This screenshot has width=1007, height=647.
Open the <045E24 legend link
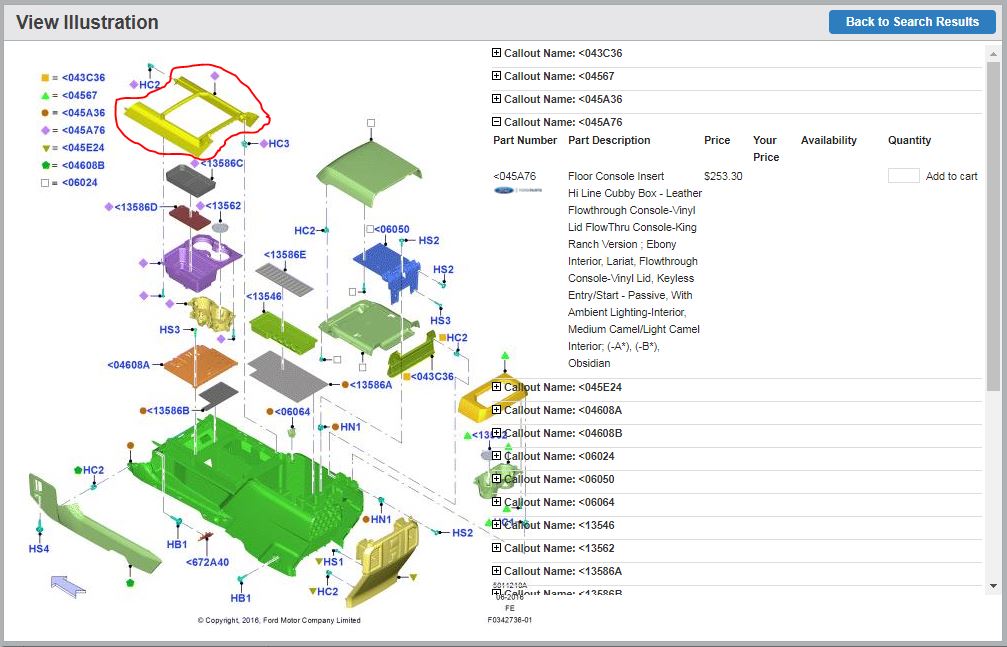tap(83, 147)
